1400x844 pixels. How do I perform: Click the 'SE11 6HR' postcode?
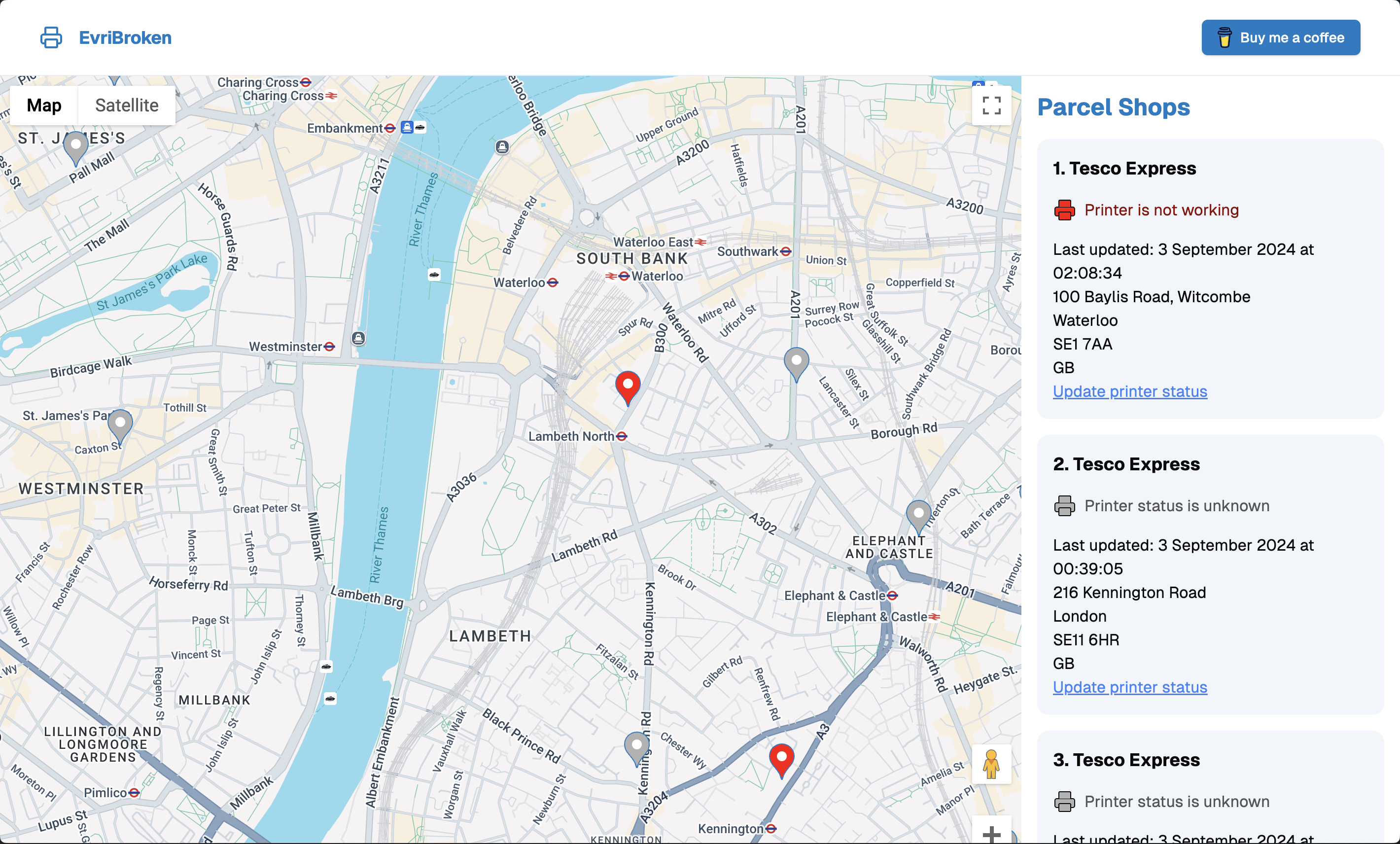pos(1086,640)
